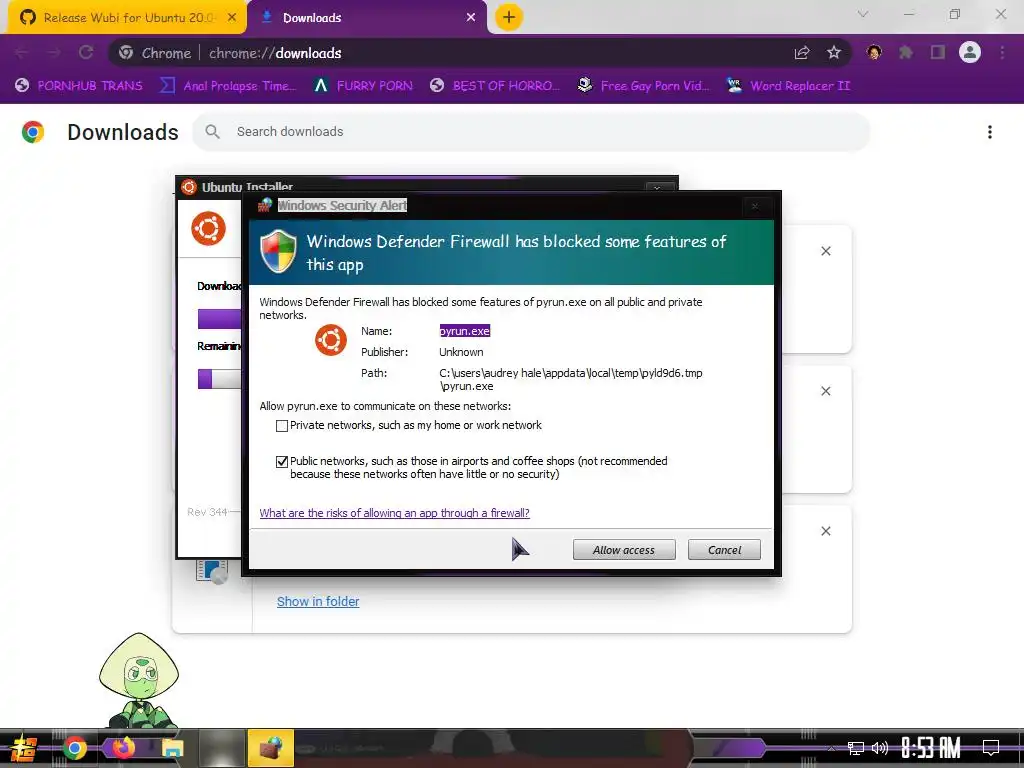Remove the first download card with X
Screen dimensions: 1024x768
point(826,251)
